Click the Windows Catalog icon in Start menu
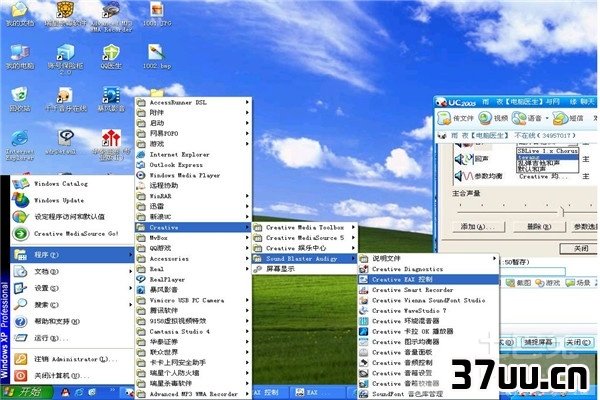Image resolution: width=600 pixels, height=400 pixels. [x=20, y=184]
